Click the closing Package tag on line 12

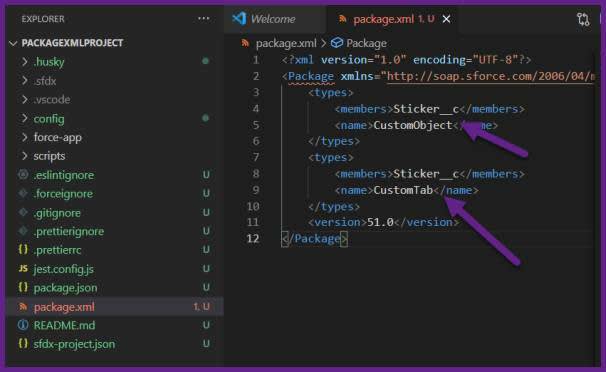point(315,239)
